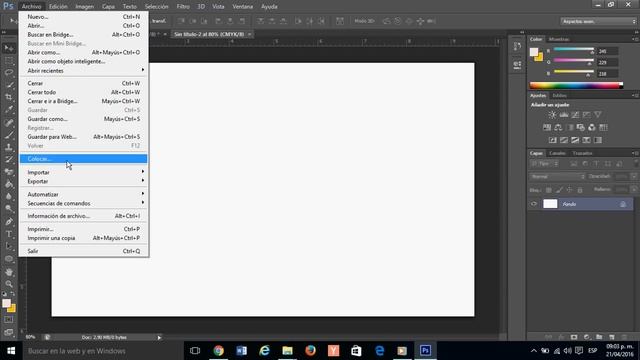This screenshot has width=640, height=360.
Task: Toggle lock all icon in Bloq row
Action: pos(580,190)
